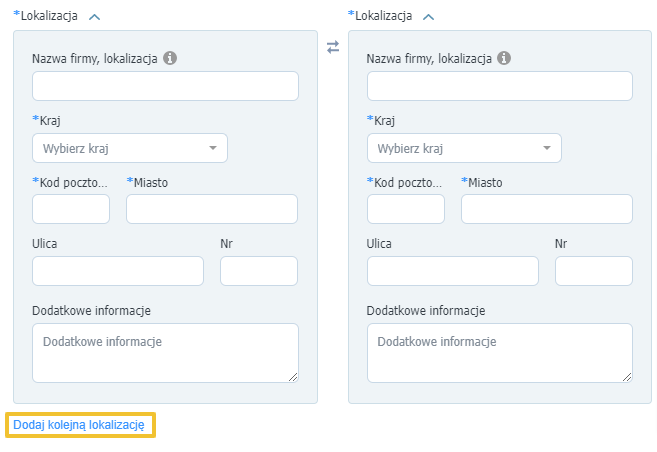
Task: Open left Wybierz kraj dropdown
Action: (x=130, y=148)
